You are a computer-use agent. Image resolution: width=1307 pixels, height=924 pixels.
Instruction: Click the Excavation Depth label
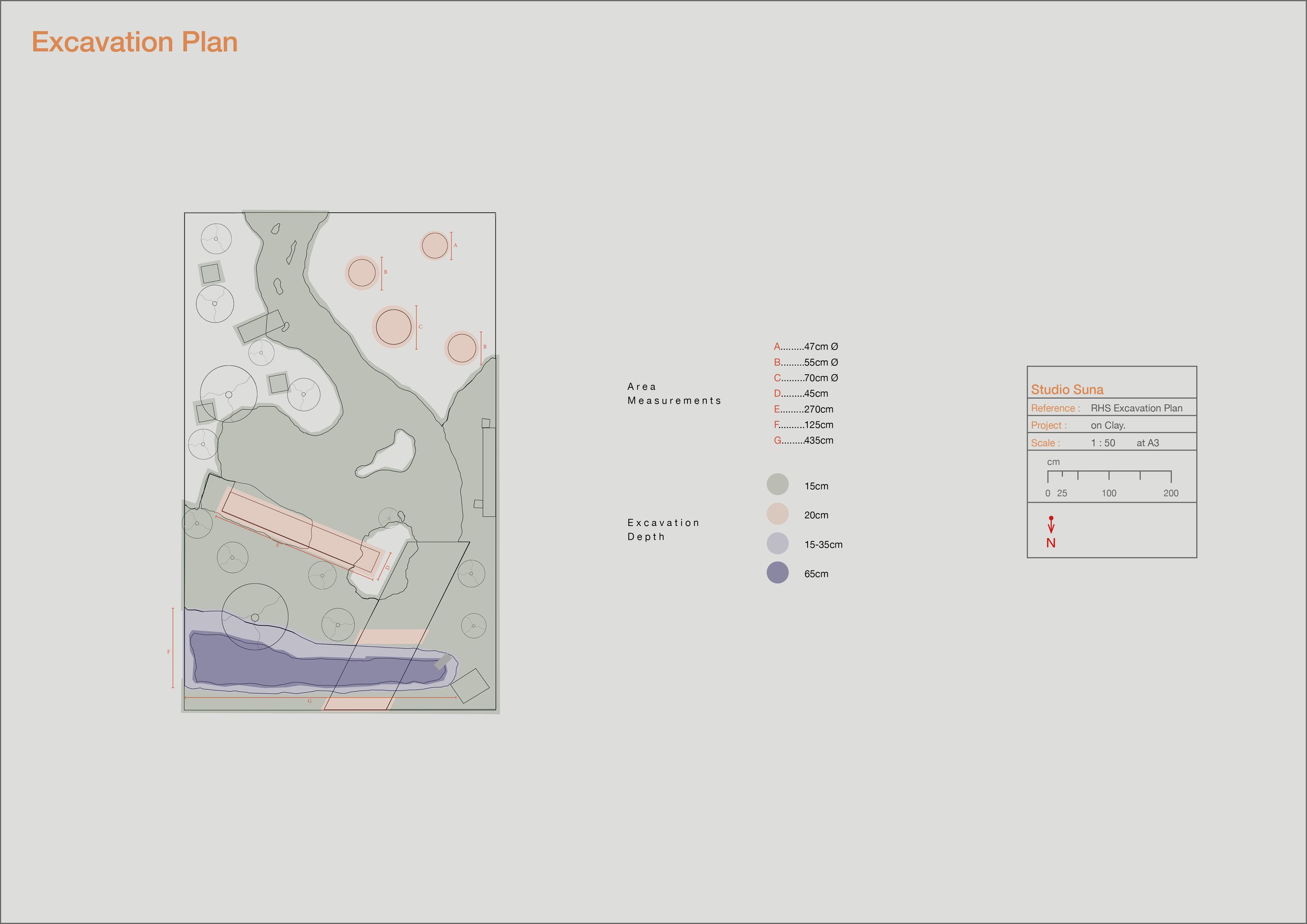click(663, 530)
